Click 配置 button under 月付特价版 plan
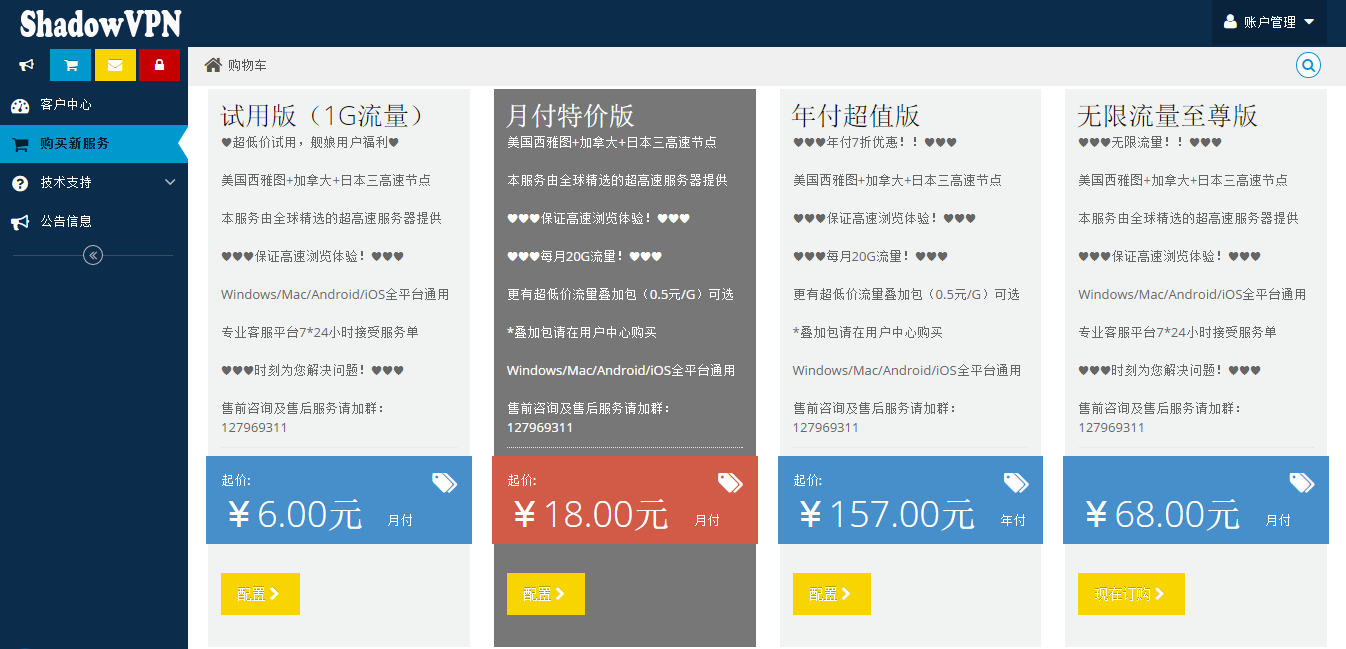 click(x=546, y=594)
